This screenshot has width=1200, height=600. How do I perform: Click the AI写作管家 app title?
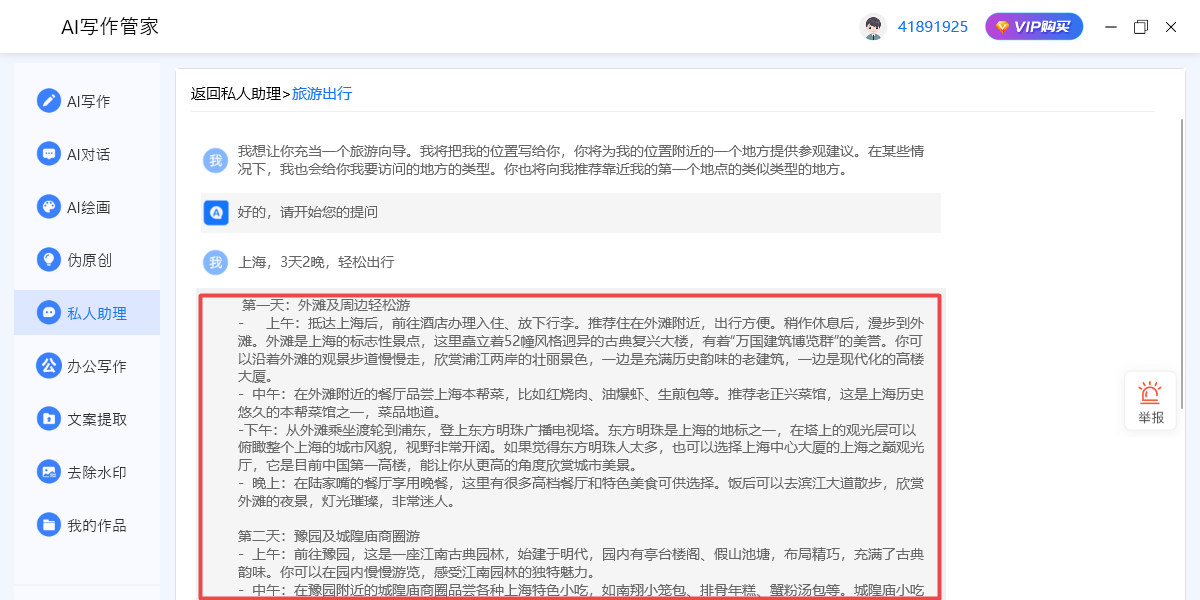[110, 27]
